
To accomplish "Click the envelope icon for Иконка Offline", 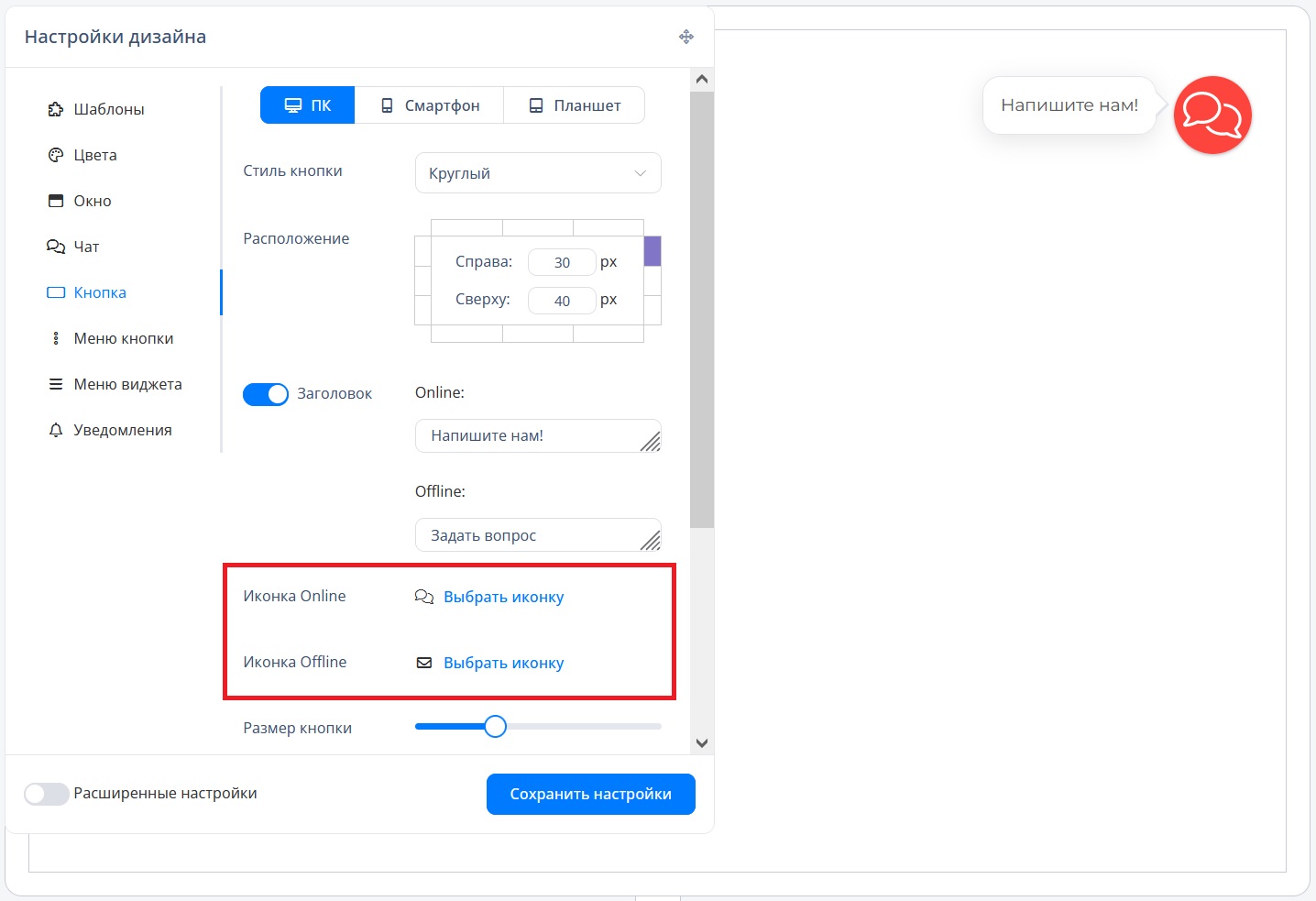I will [x=424, y=663].
